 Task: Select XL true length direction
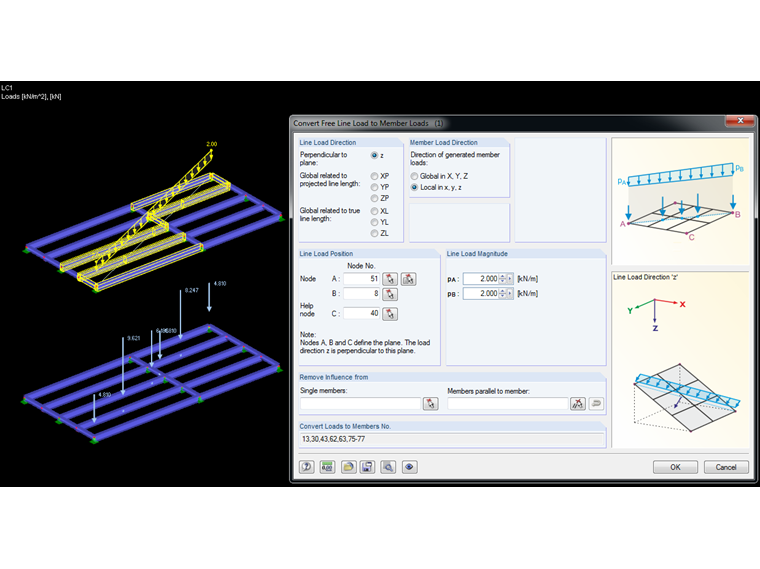coord(374,211)
